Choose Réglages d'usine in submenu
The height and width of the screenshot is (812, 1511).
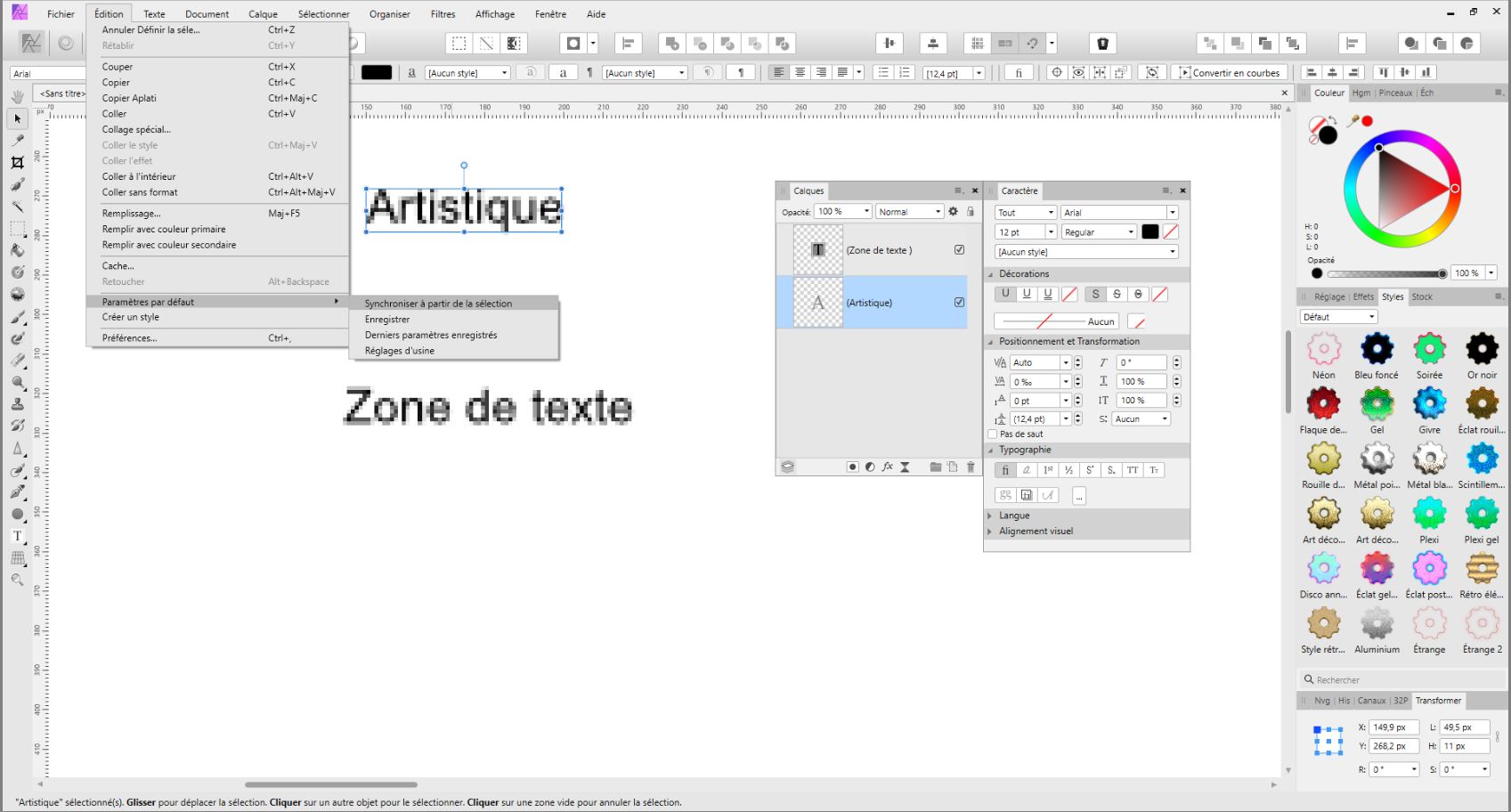click(x=400, y=351)
